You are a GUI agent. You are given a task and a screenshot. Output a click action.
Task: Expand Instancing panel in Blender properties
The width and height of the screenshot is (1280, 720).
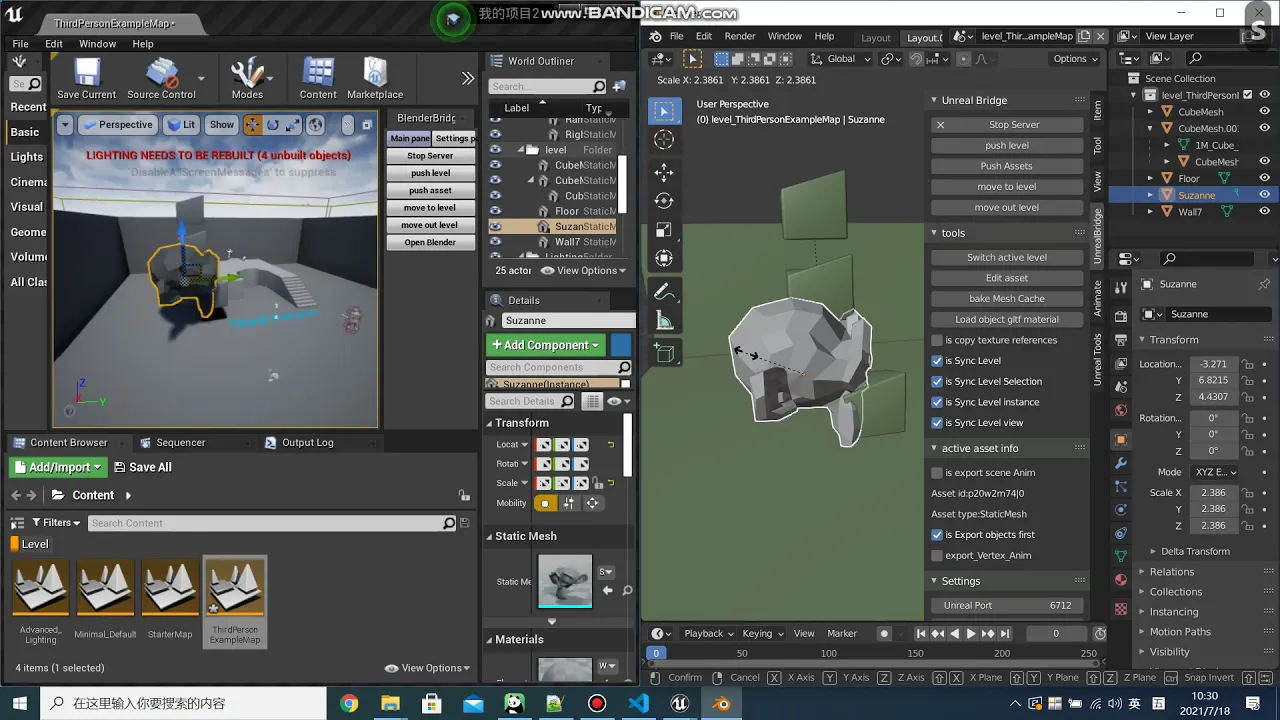click(1173, 612)
